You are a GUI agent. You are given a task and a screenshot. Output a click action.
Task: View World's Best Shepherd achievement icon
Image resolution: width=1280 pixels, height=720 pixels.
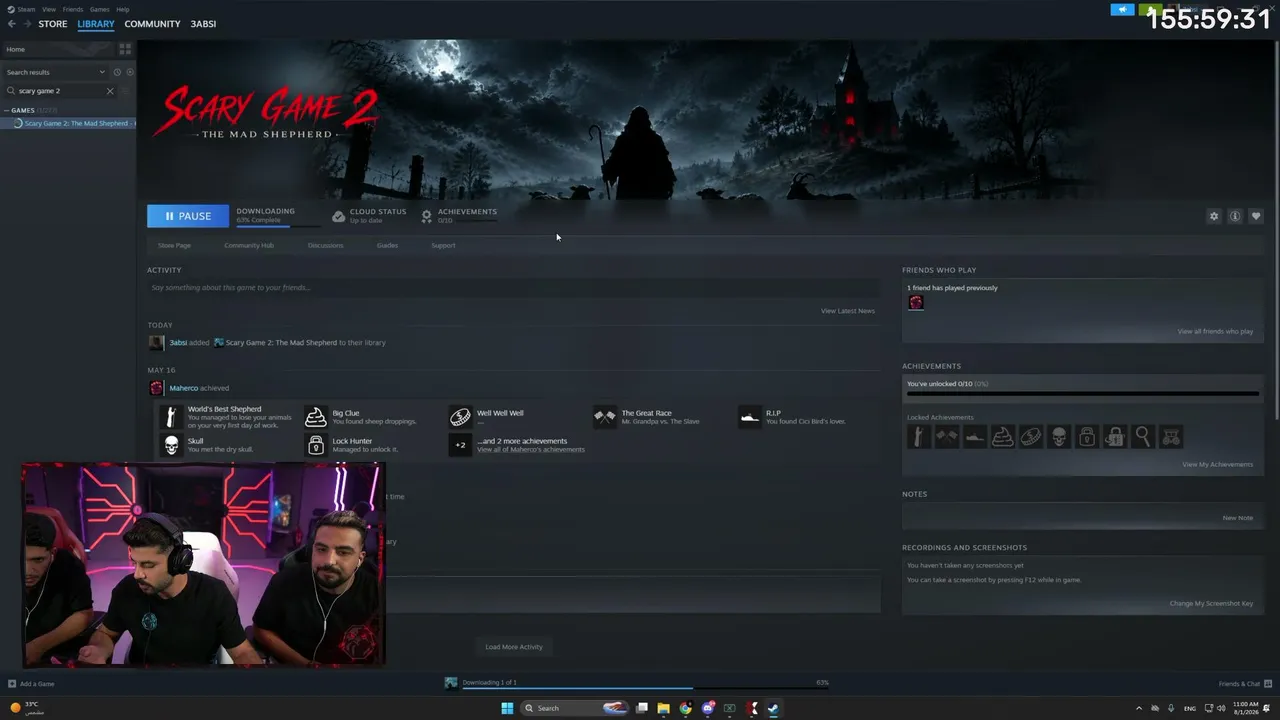click(x=171, y=417)
